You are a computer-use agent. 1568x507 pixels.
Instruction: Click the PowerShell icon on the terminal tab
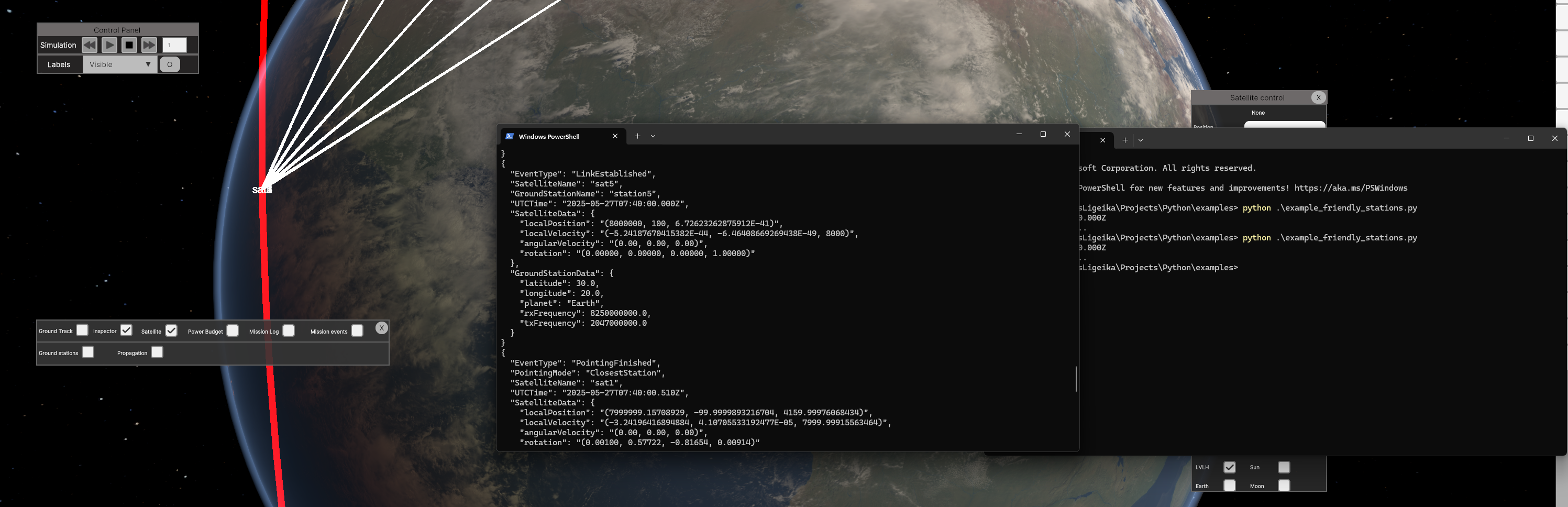(x=509, y=136)
